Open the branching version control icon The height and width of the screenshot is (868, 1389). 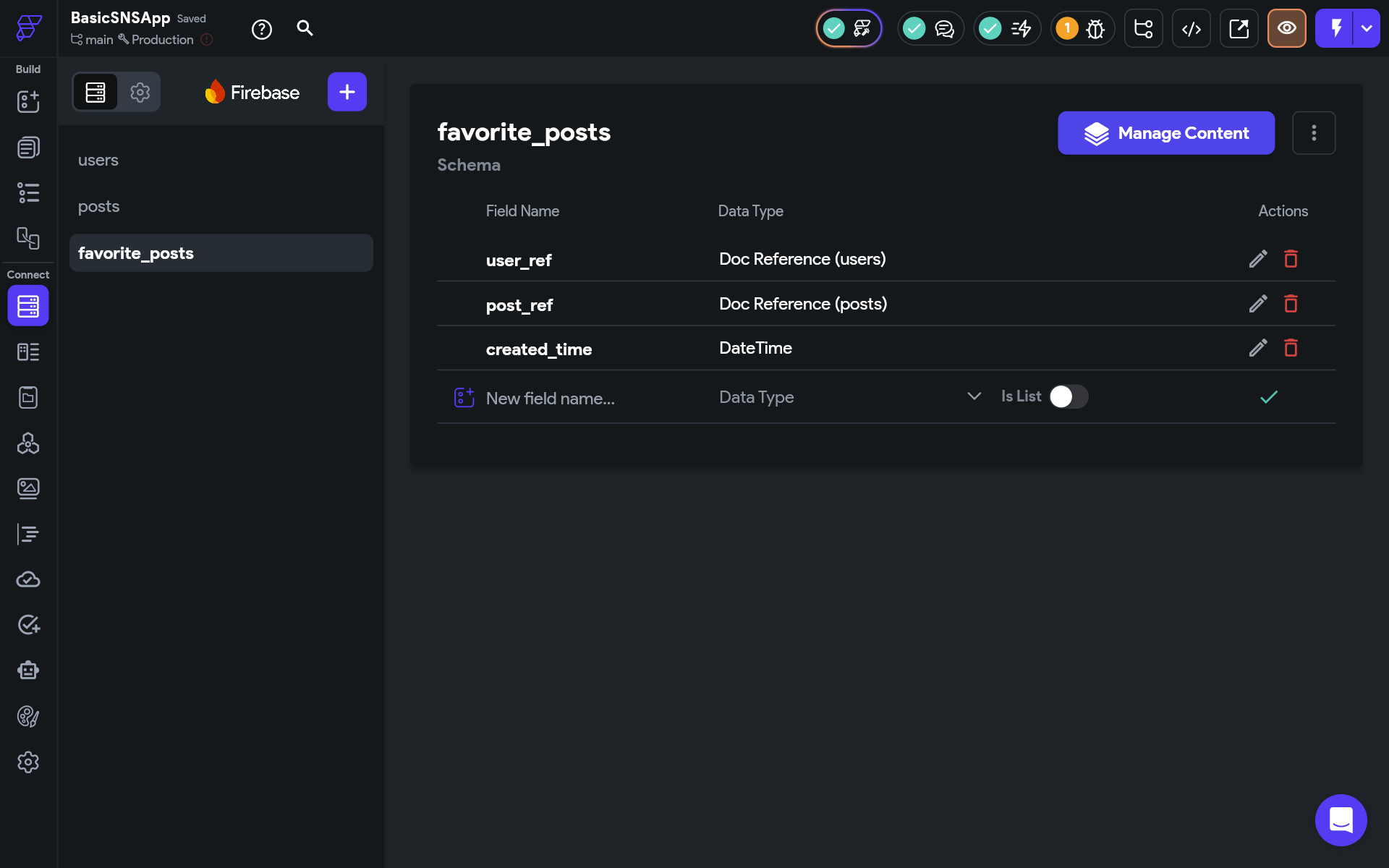[x=1143, y=29]
